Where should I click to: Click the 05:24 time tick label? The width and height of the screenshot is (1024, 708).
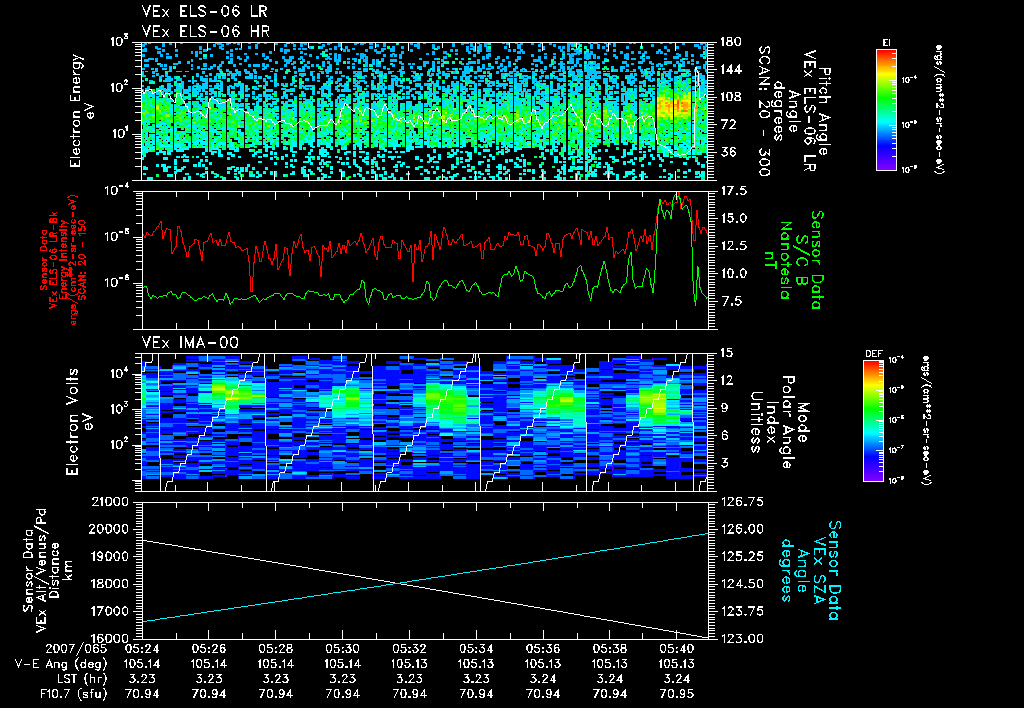(142, 649)
